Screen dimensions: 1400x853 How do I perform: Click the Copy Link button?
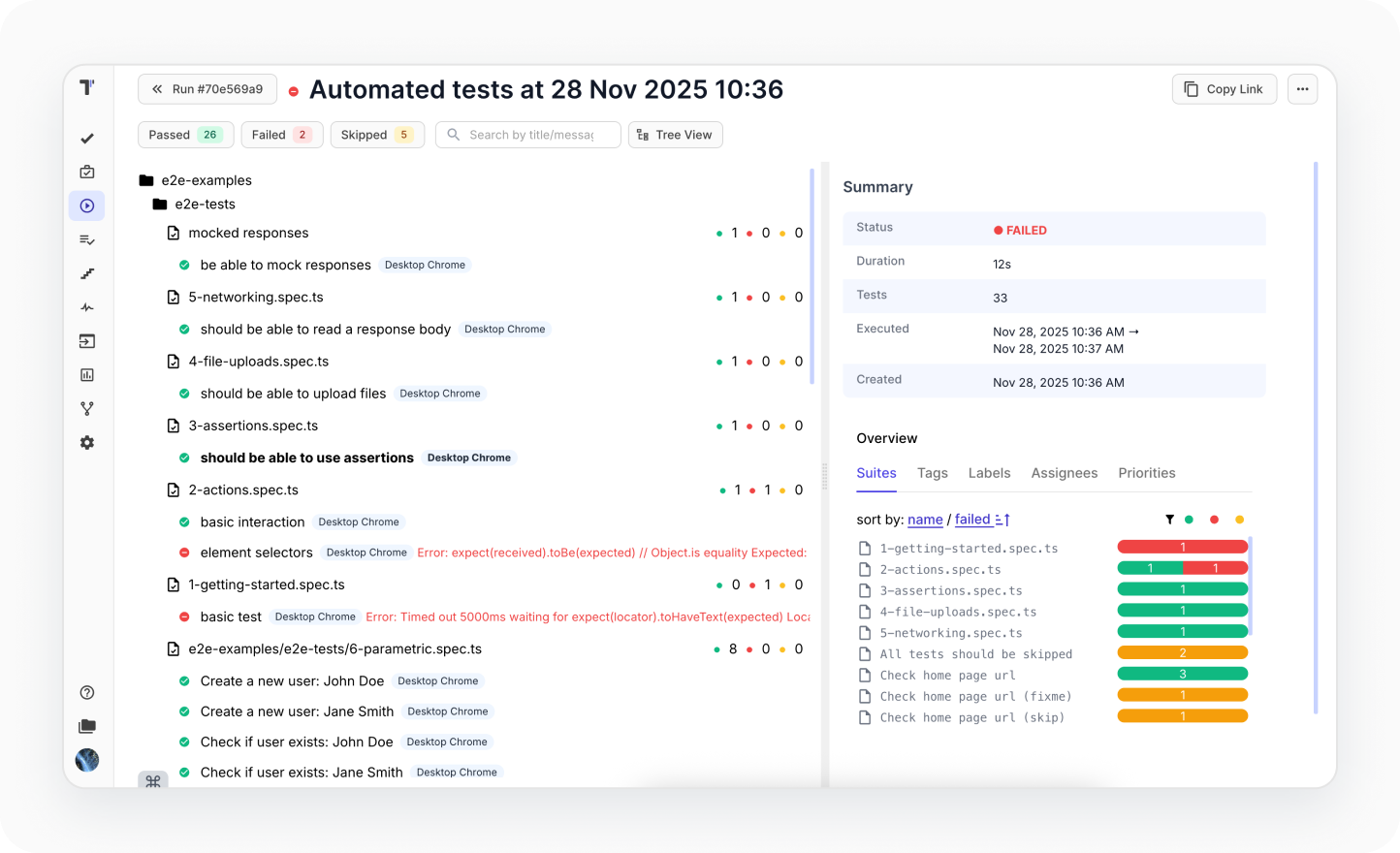(1224, 88)
